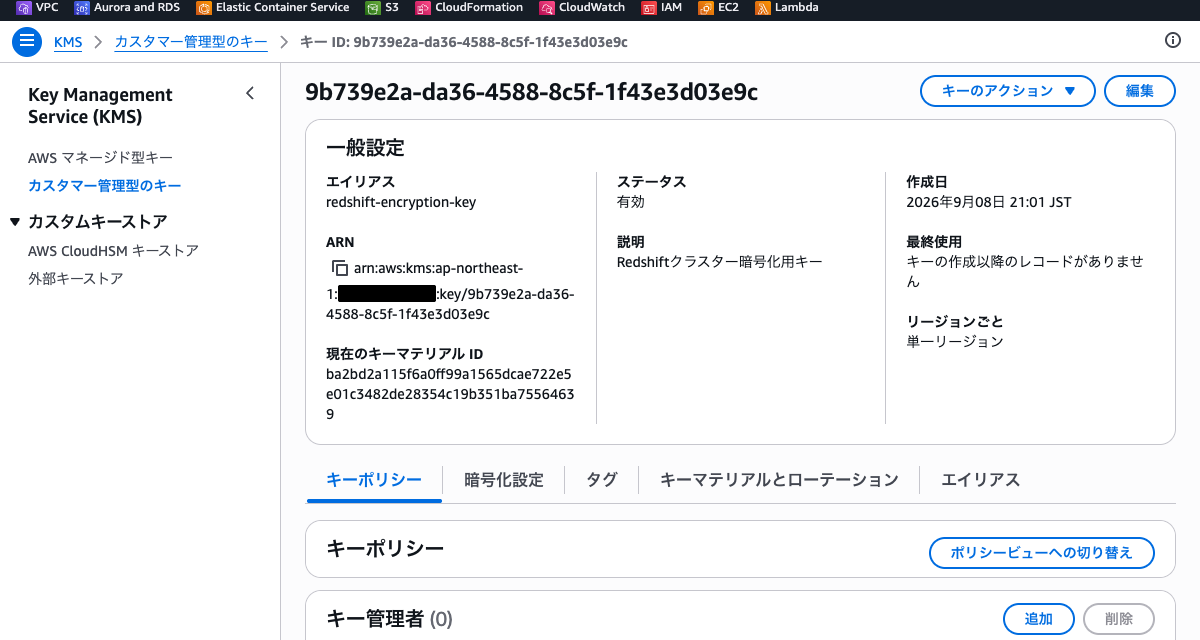
Task: Switch to キーマテリアルとローテーション tab
Action: pyautogui.click(x=779, y=480)
